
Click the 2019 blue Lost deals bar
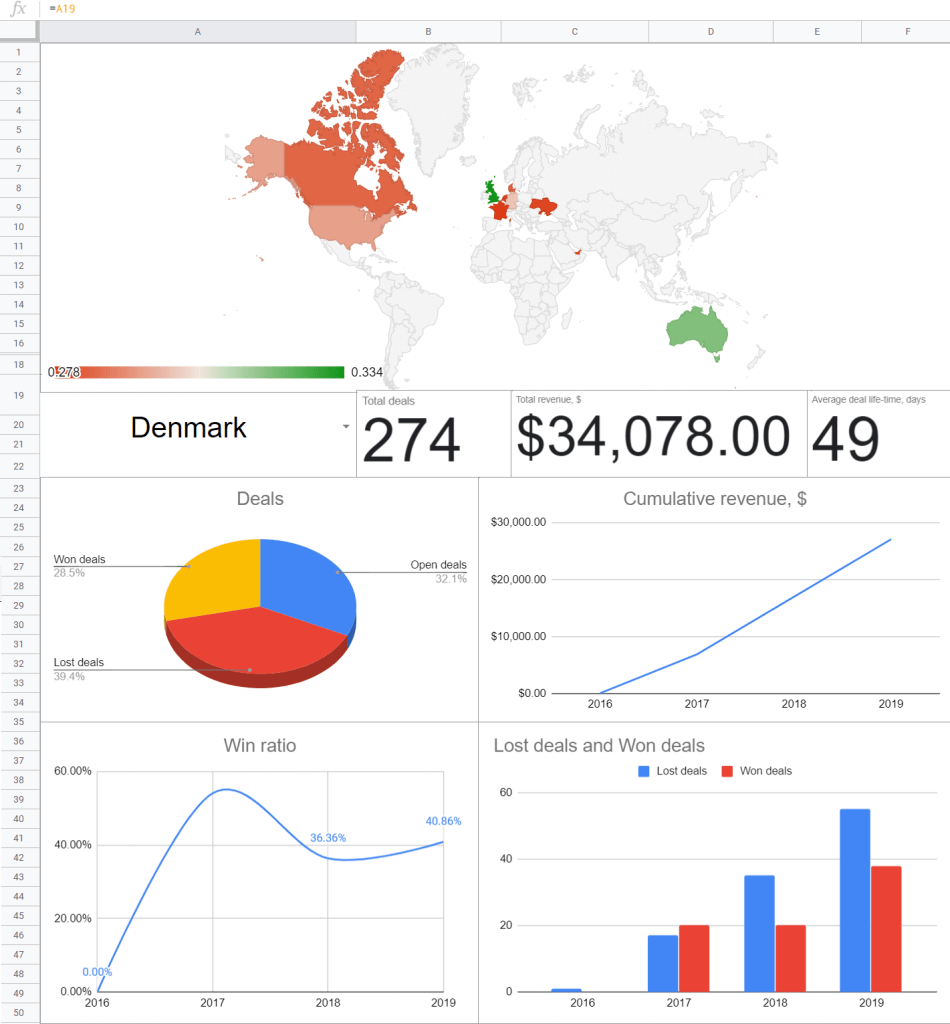[x=855, y=900]
